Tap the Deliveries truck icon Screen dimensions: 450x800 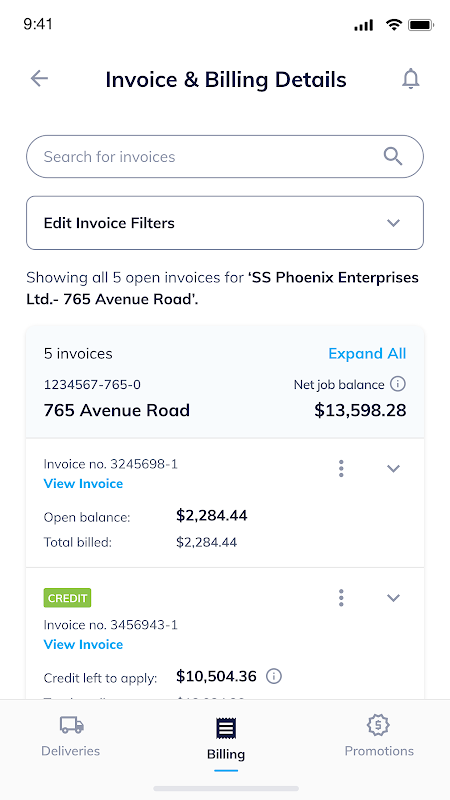[71, 724]
